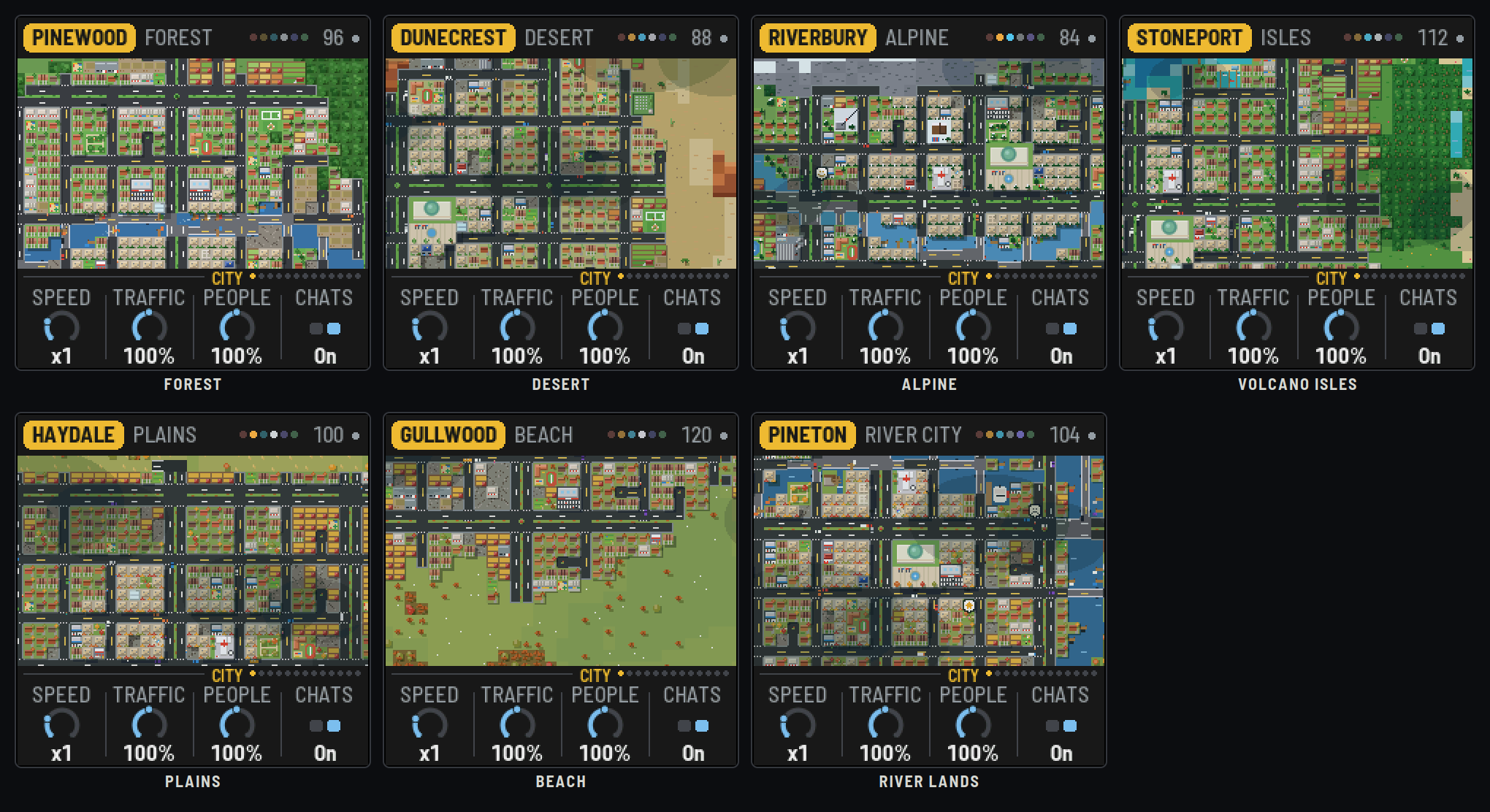This screenshot has width=1490, height=812.
Task: Toggle the CHATS switch in the Stoneport card
Action: pos(1429,329)
